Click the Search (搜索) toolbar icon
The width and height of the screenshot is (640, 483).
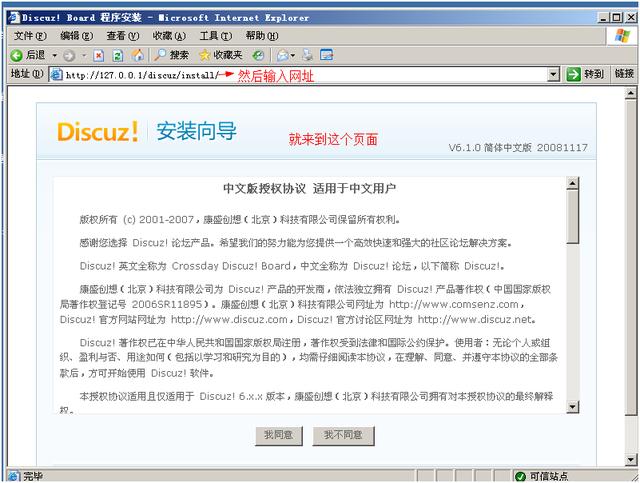point(160,55)
